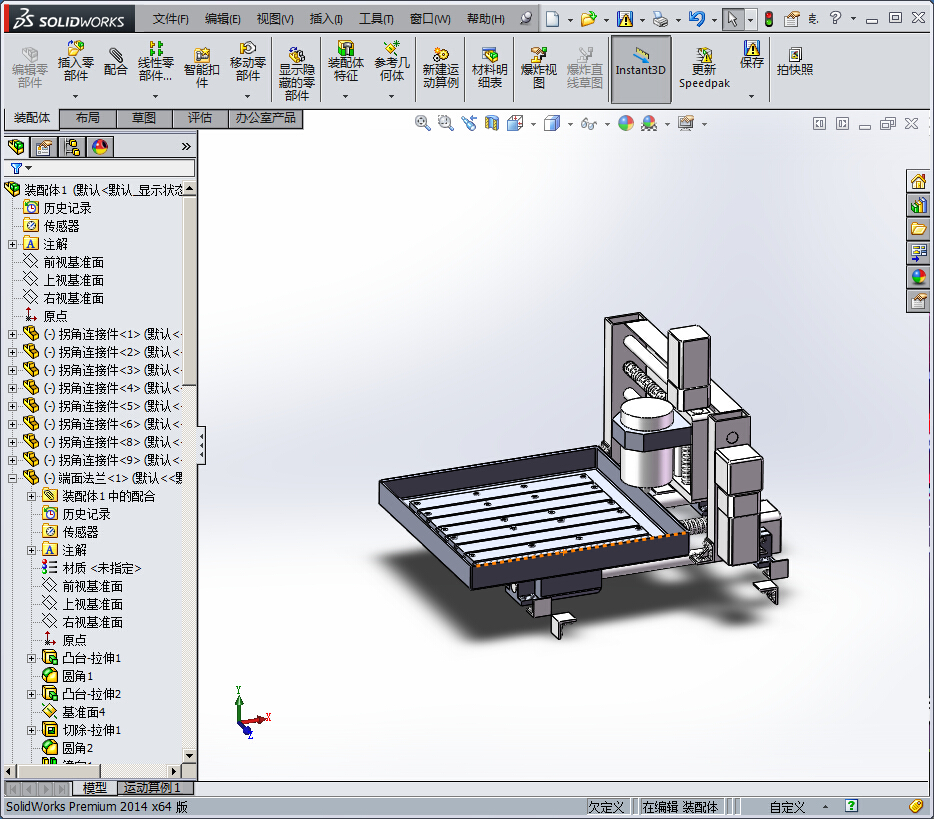Viewport: 934px width, 819px height.
Task: Open the 工具 menu
Action: tap(376, 19)
